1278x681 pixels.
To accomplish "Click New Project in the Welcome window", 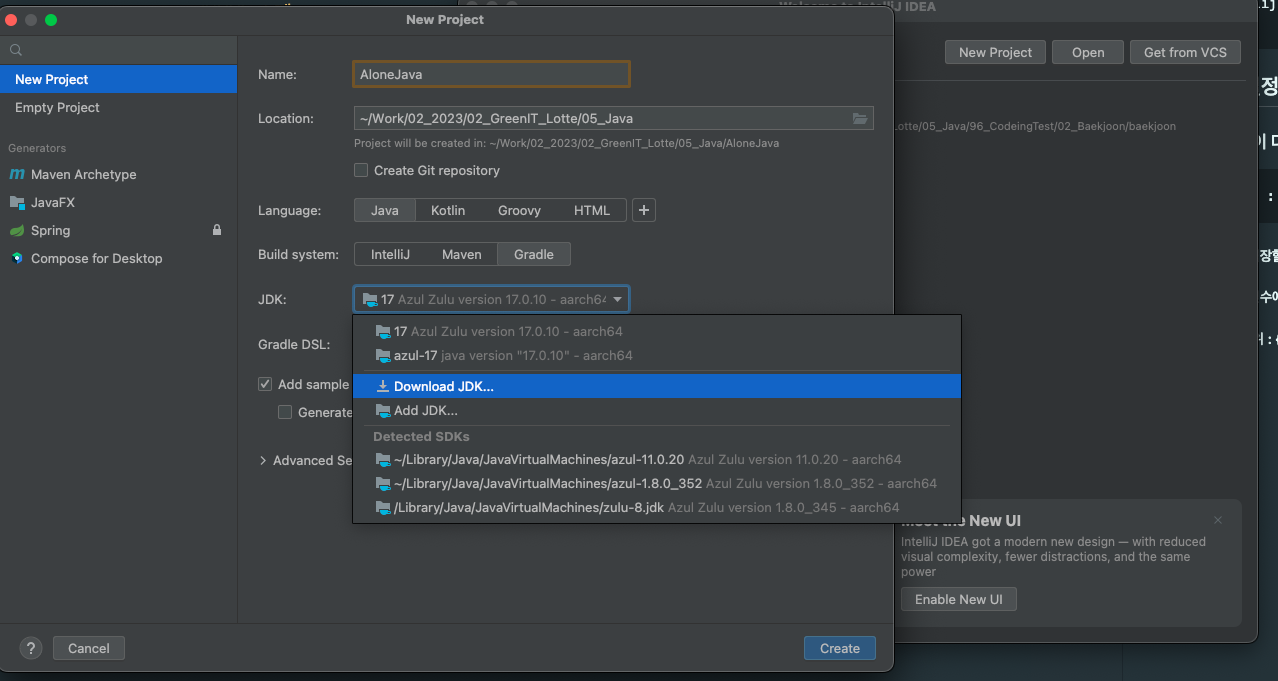I will pos(995,52).
